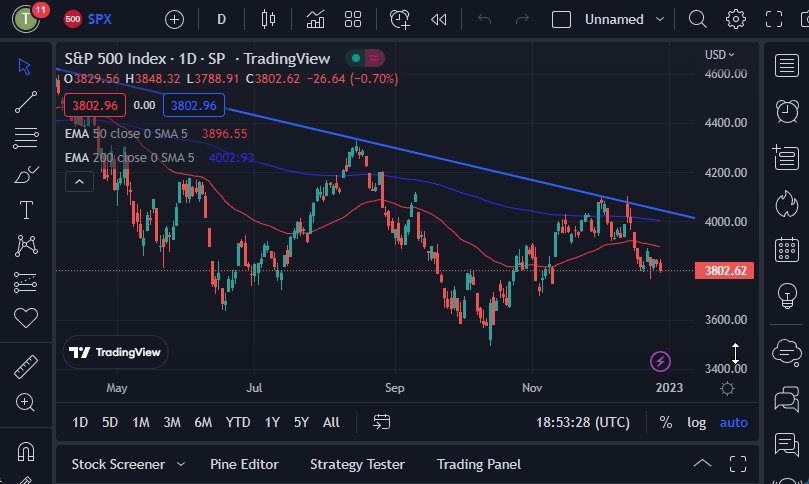This screenshot has height=484, width=809.
Task: Select the Text tool
Action: (26, 210)
